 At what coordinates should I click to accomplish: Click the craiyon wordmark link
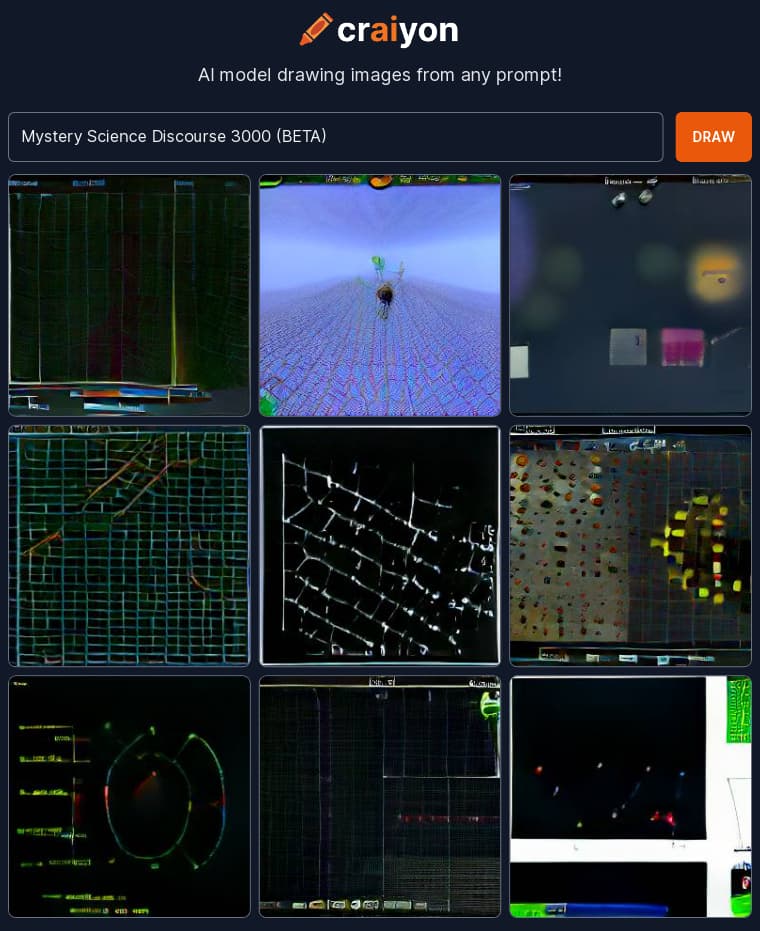397,30
